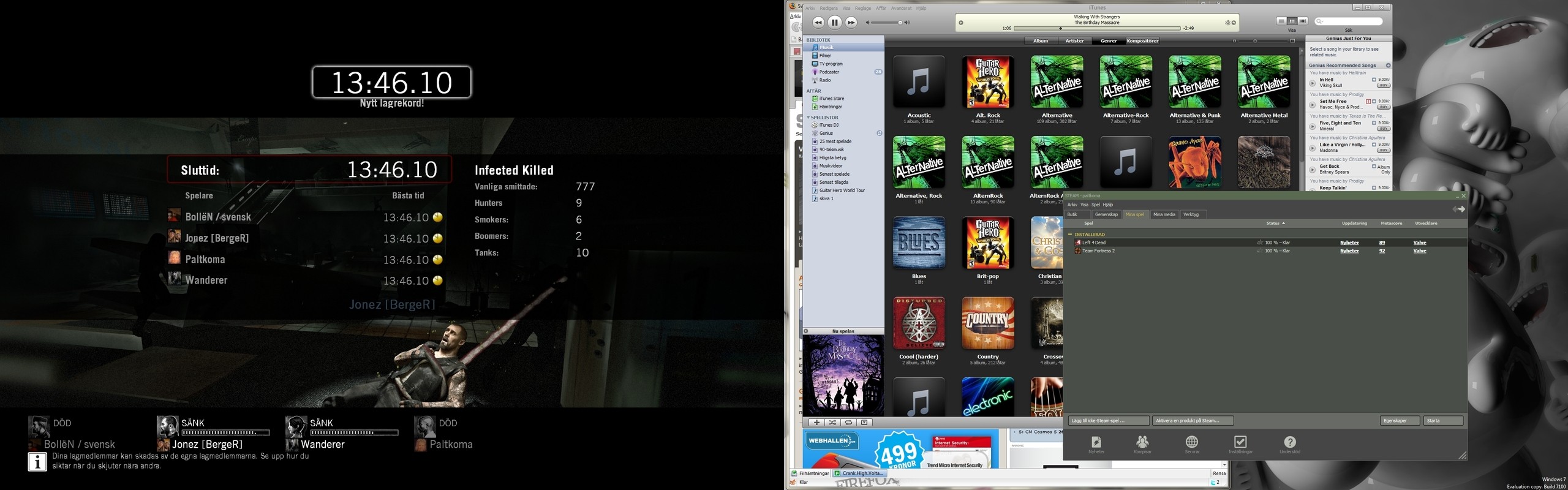The width and height of the screenshot is (1568, 490).
Task: Click create new playlist plus button
Action: [816, 423]
